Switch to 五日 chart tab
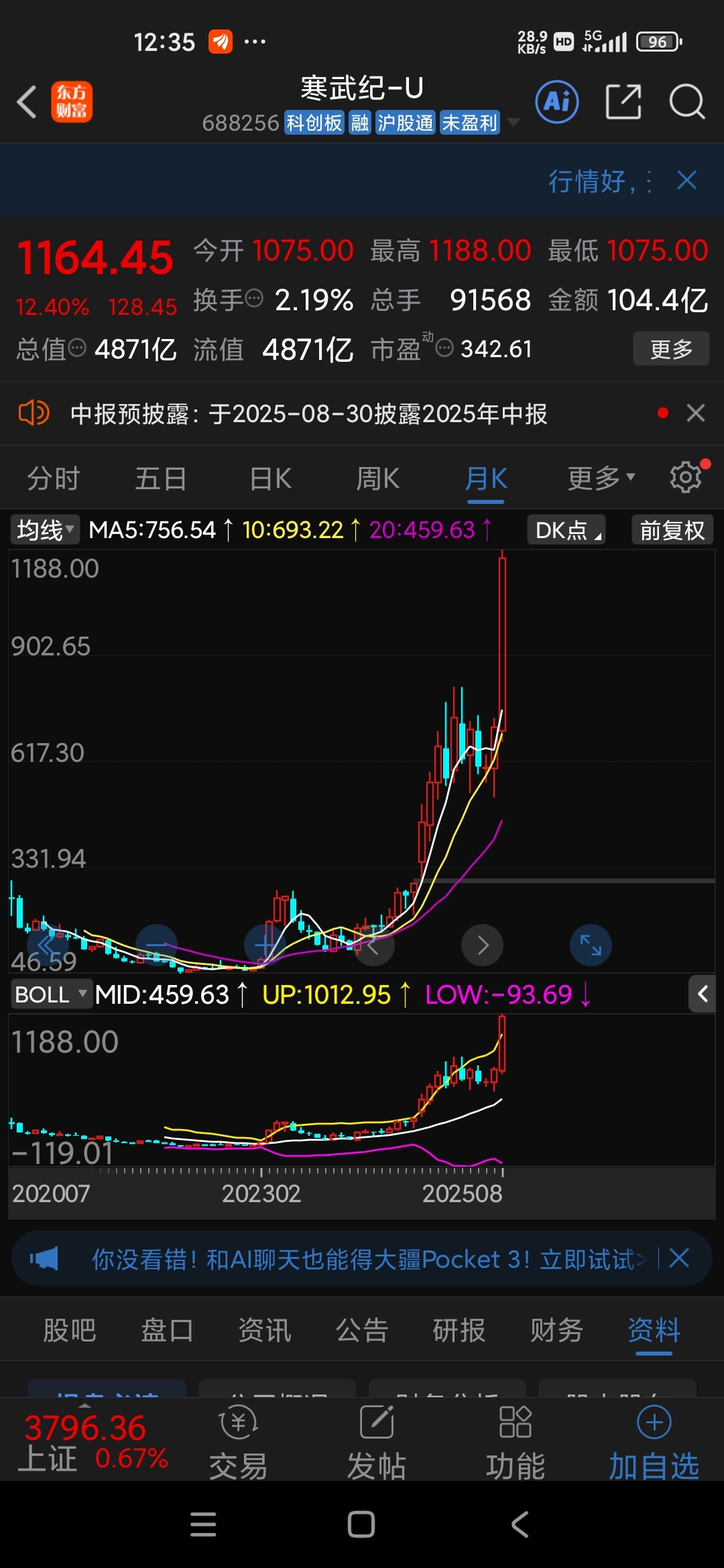The width and height of the screenshot is (724, 1568). 161,479
